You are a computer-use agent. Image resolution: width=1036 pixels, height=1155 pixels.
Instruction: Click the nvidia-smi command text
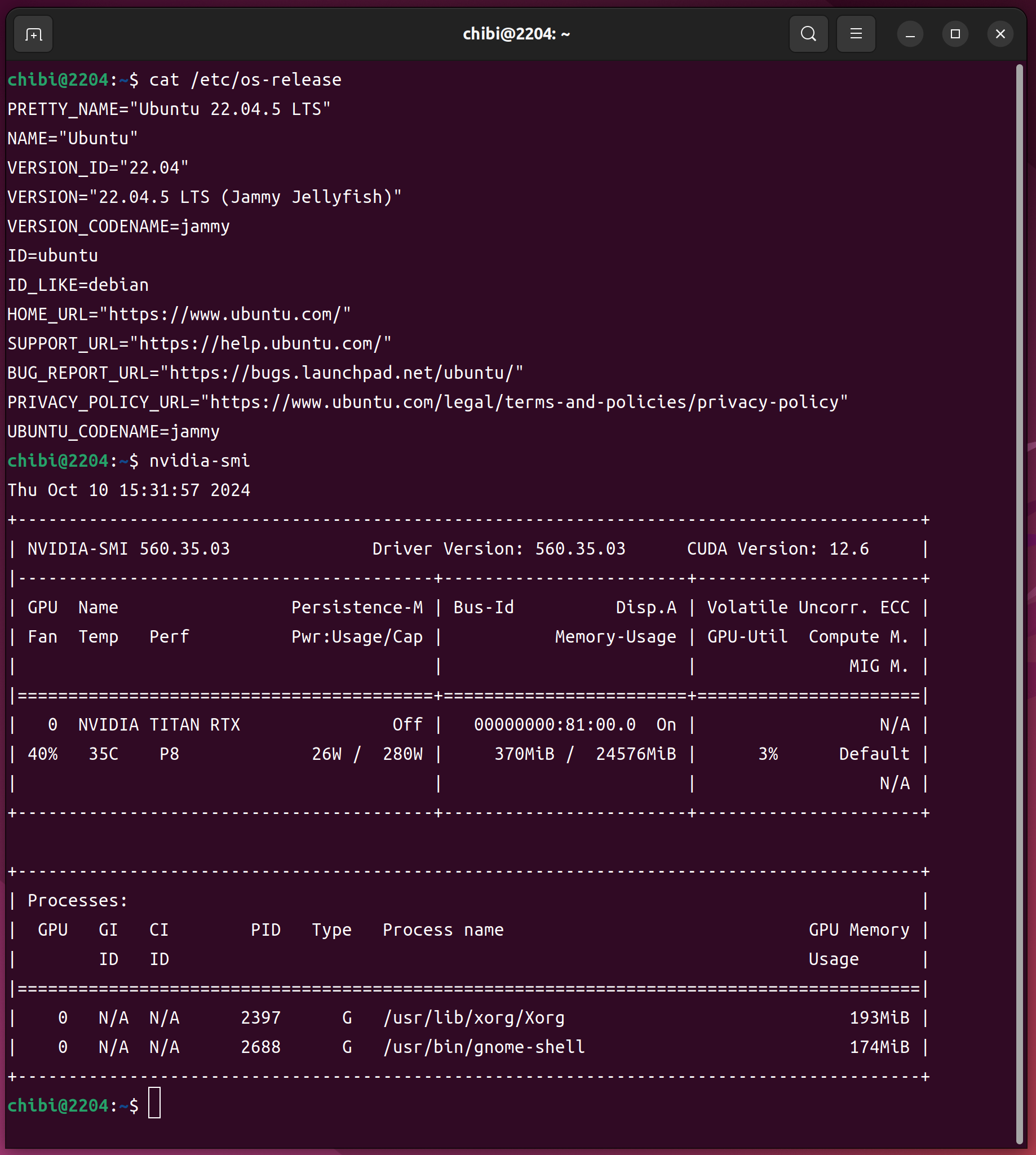(x=199, y=461)
